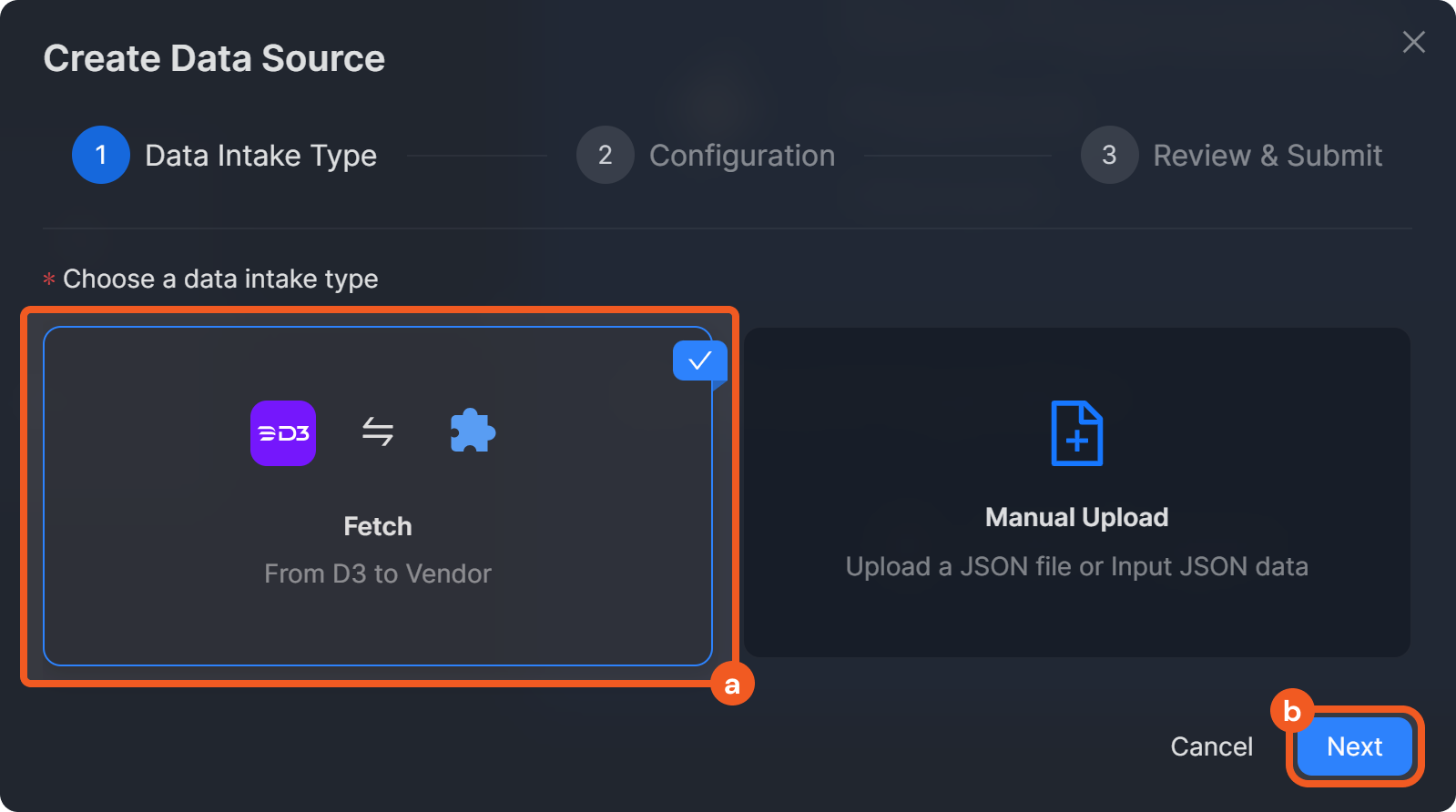Go to the Data Intake Type step
The width and height of the screenshot is (1456, 812).
pos(260,156)
